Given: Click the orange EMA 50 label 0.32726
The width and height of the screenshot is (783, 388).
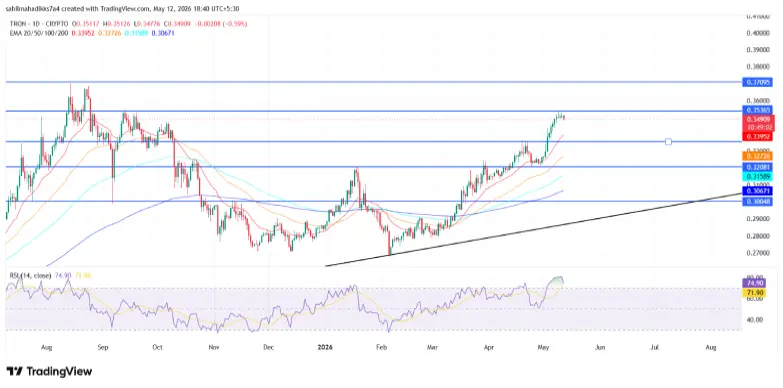Looking at the screenshot, I should (758, 156).
